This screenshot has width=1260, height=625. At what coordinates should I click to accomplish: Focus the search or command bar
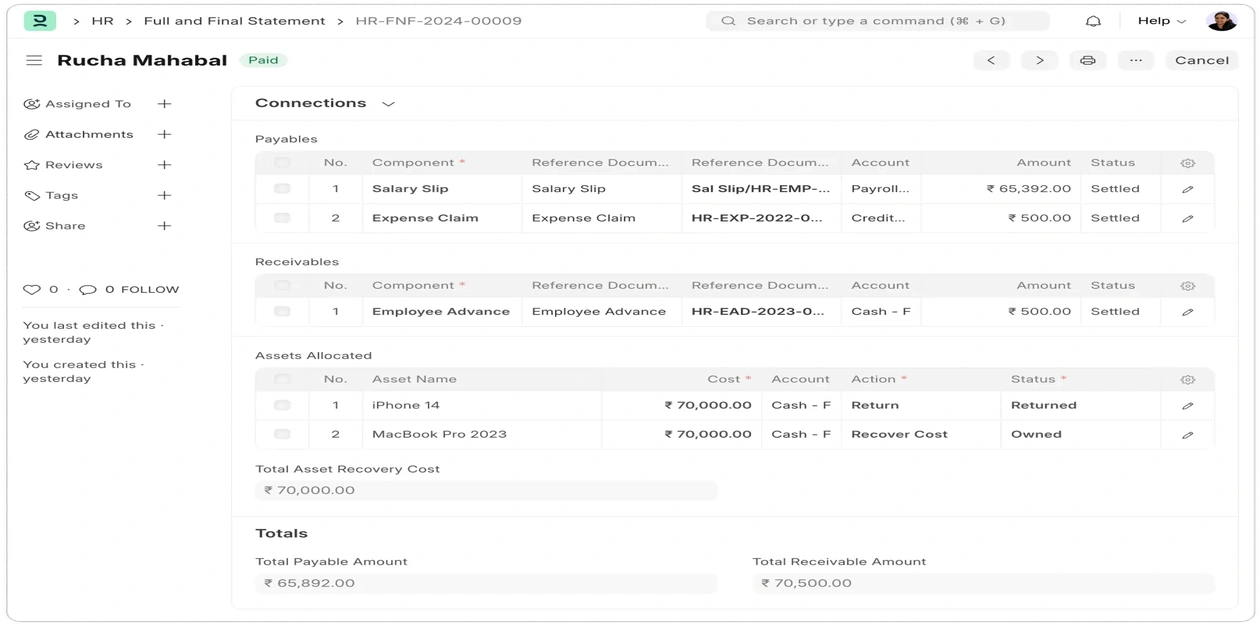pos(877,21)
